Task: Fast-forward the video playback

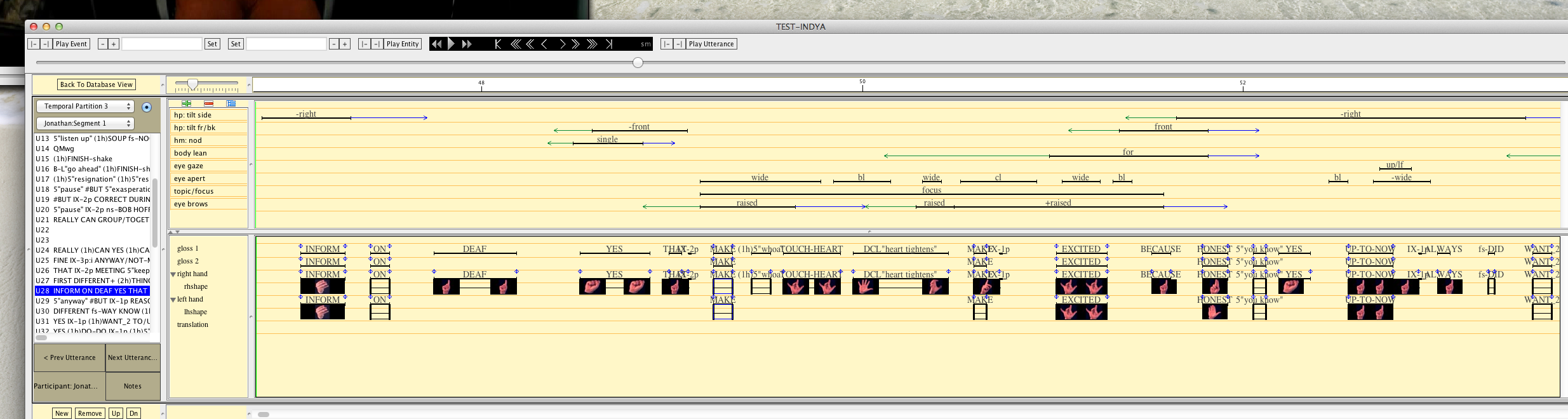Action: click(x=467, y=44)
